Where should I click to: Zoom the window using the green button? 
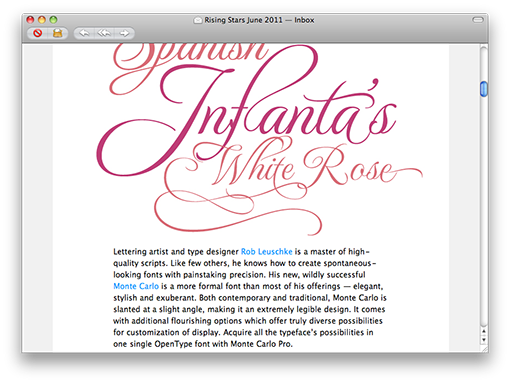point(53,20)
